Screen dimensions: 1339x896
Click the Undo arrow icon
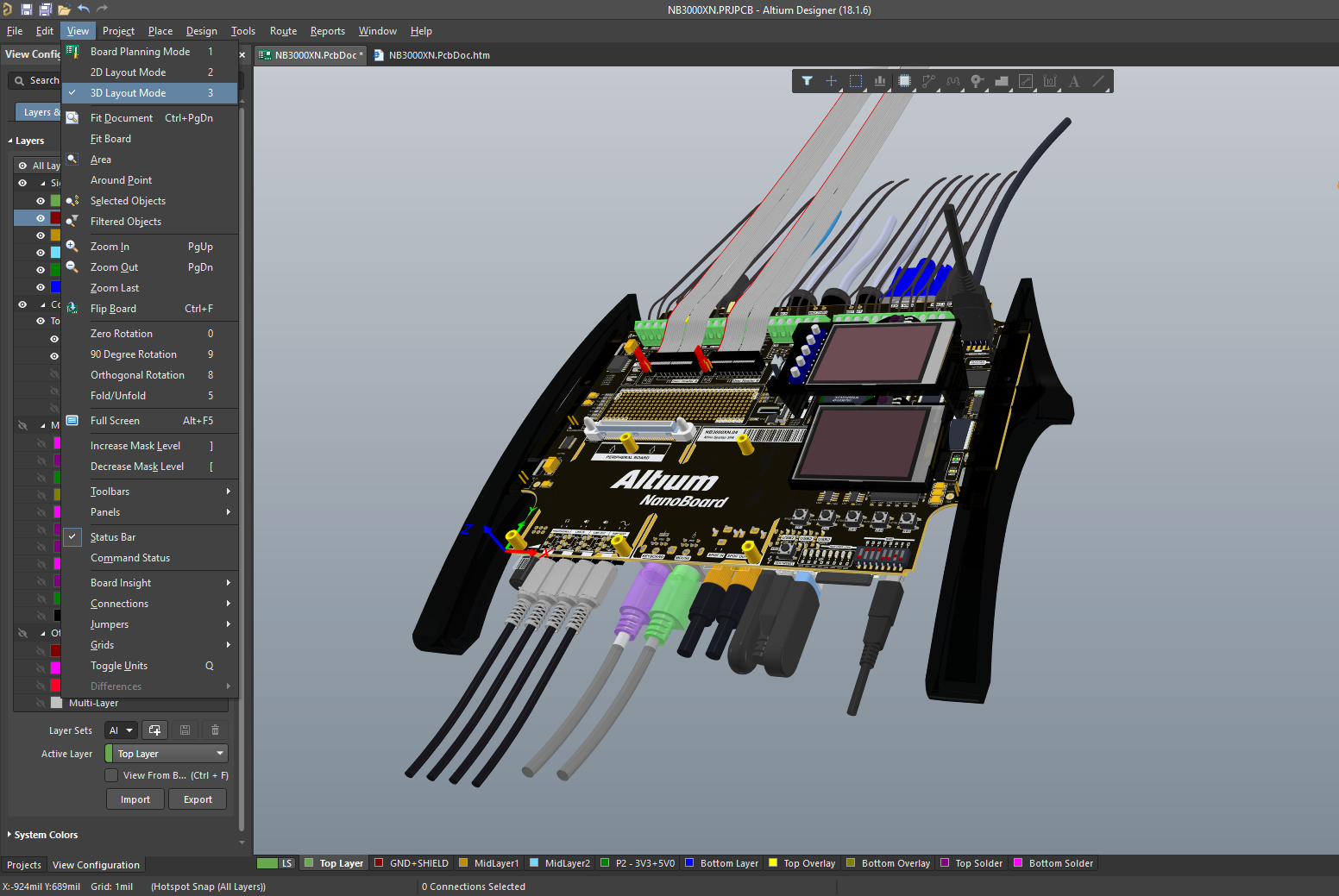[x=84, y=9]
